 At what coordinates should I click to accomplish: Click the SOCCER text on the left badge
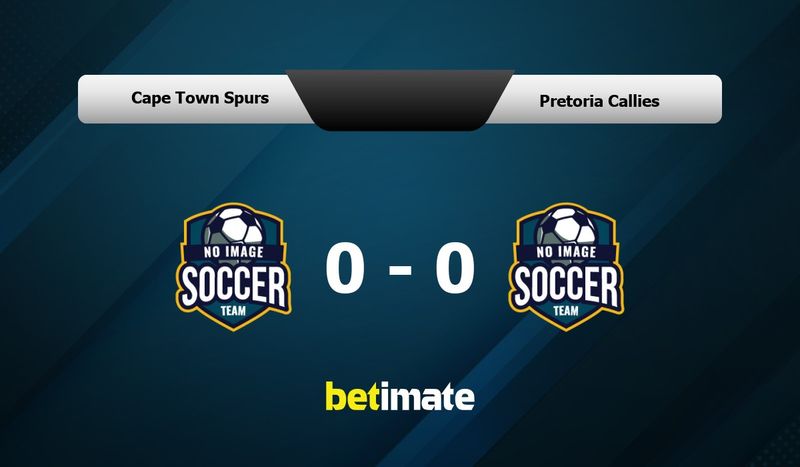tap(234, 286)
